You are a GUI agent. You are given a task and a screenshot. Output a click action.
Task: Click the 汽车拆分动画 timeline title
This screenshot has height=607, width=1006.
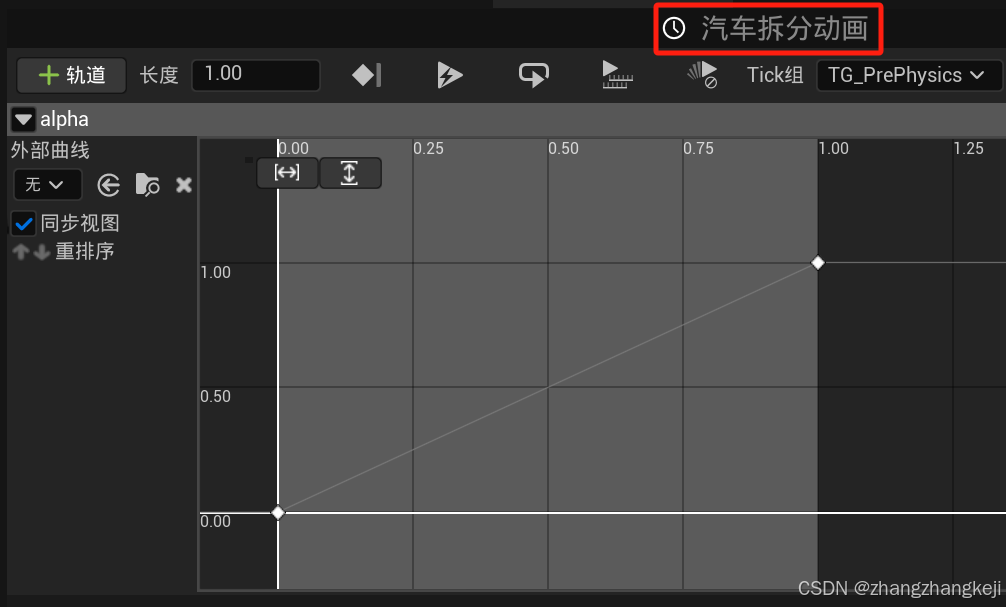[x=784, y=28]
